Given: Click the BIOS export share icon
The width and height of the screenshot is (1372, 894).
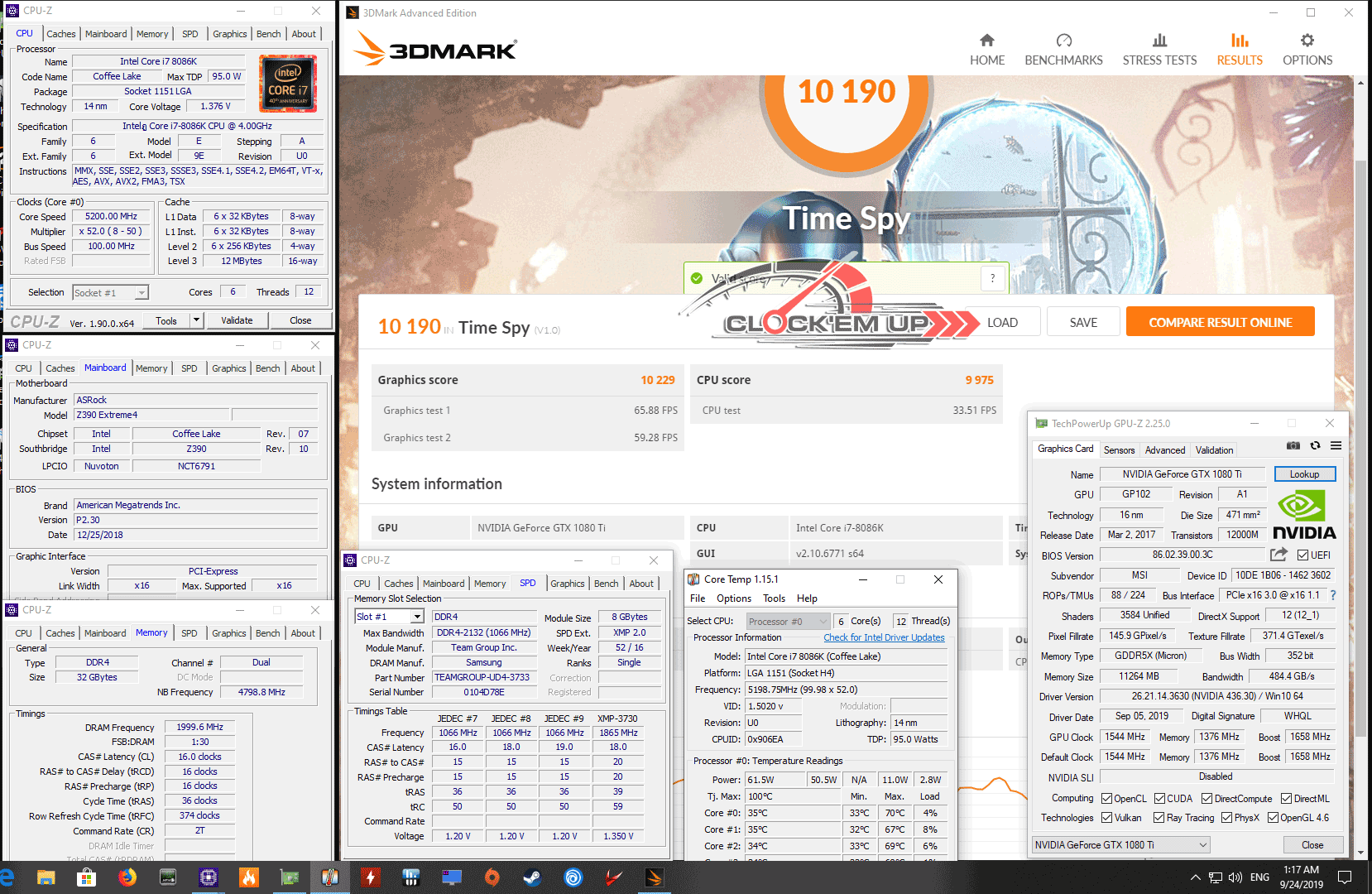Looking at the screenshot, I should click(x=1279, y=555).
